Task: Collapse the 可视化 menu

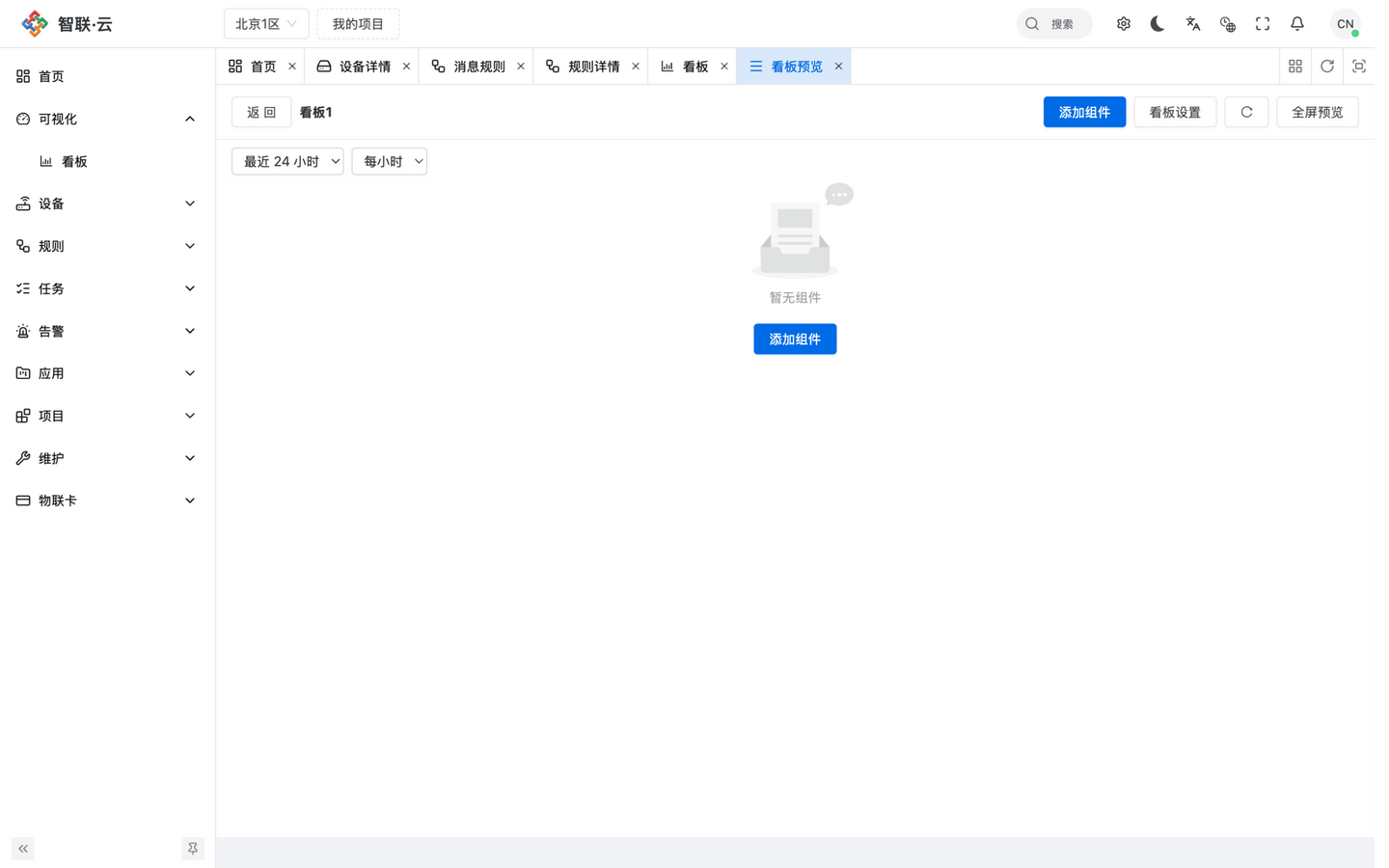Action: [x=107, y=119]
